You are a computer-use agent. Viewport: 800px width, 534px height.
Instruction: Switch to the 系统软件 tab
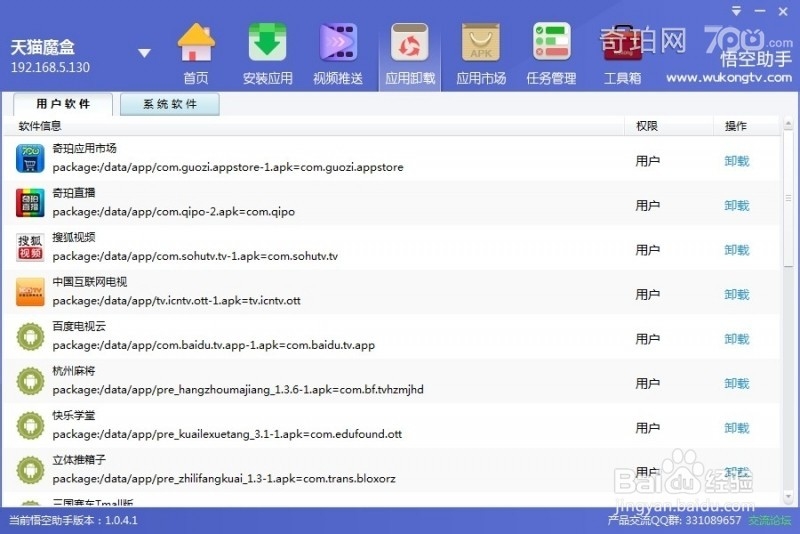[170, 104]
